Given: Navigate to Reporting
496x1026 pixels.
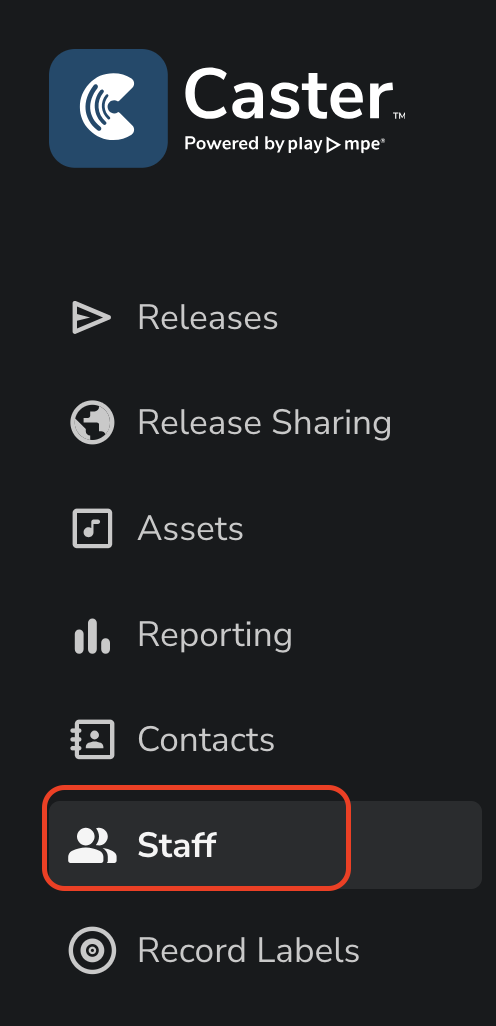Looking at the screenshot, I should 215,635.
